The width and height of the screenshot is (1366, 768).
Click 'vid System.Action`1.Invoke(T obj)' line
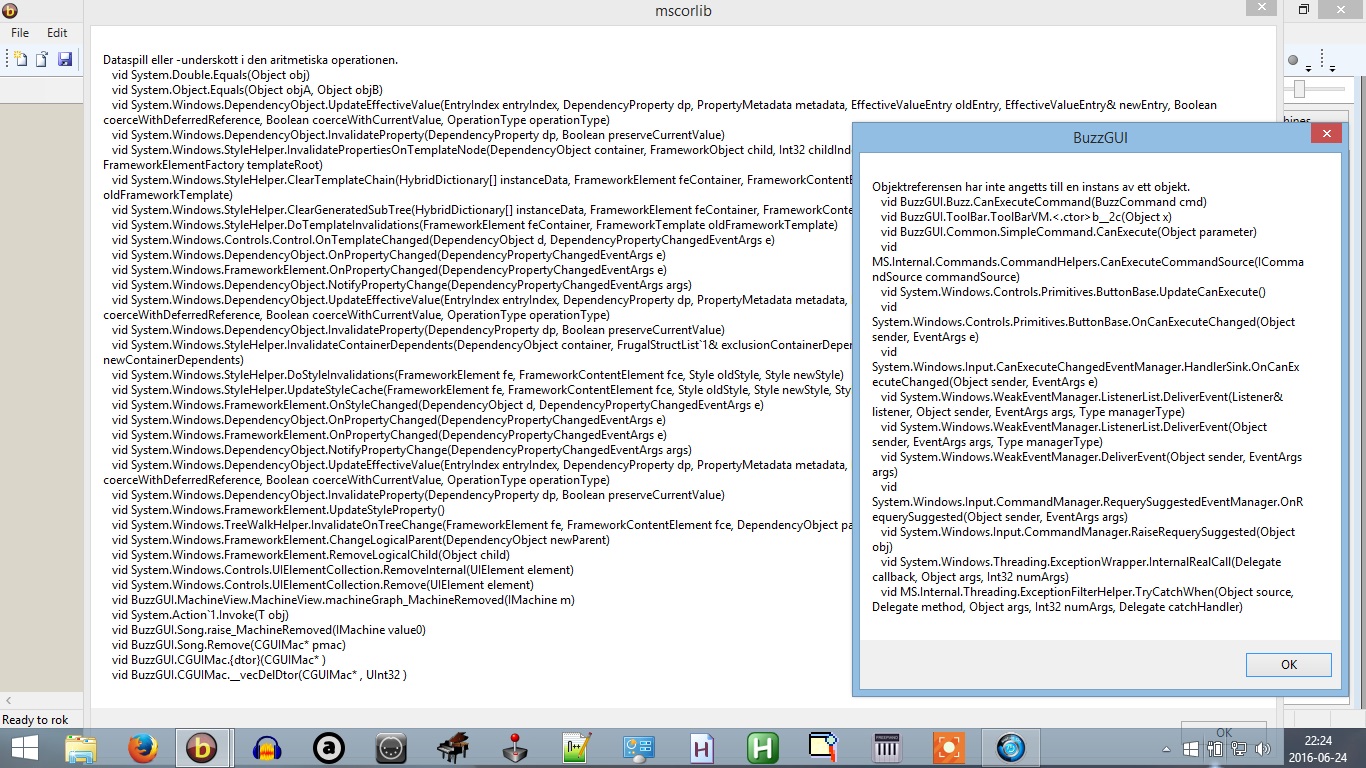[x=200, y=615]
